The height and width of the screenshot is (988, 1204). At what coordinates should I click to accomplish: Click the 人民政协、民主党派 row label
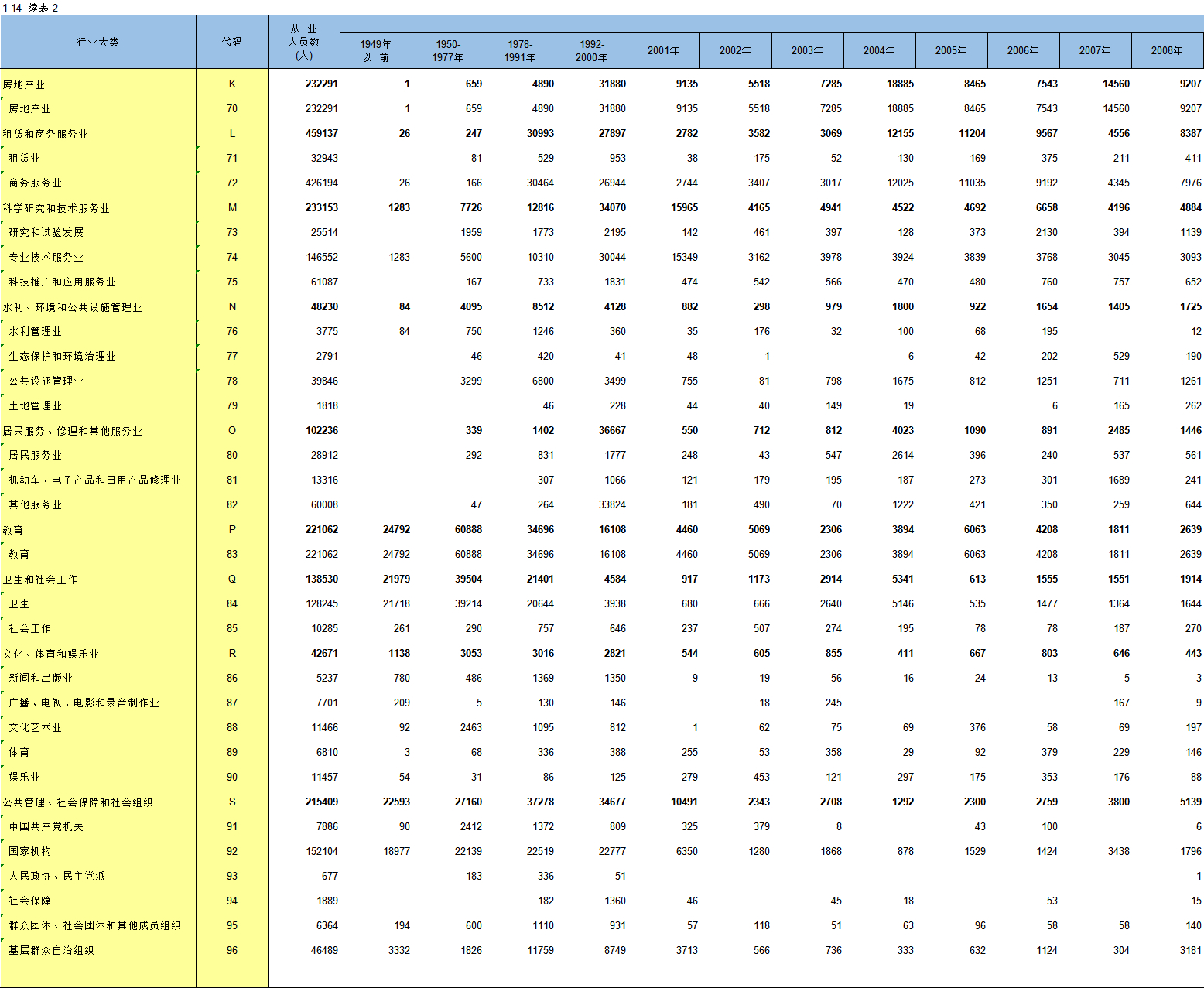(57, 877)
